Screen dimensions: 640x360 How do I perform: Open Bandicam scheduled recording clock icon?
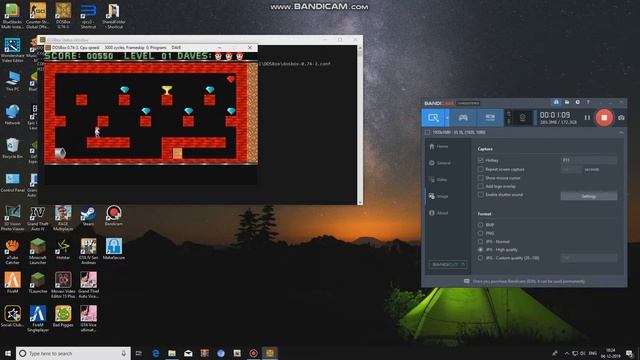[578, 102]
